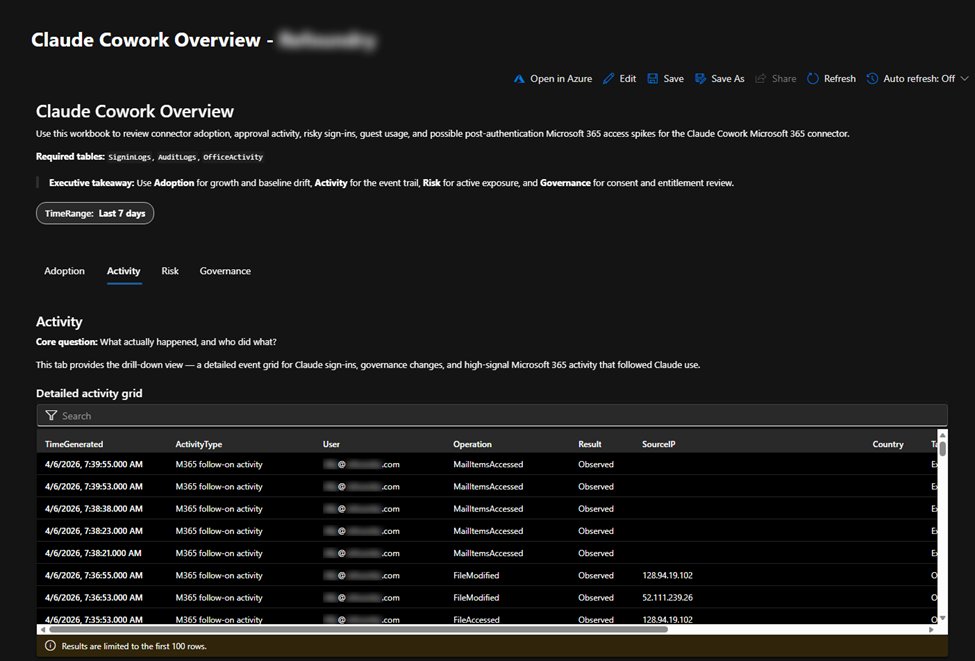Click the SigninLogs table name

pos(129,157)
